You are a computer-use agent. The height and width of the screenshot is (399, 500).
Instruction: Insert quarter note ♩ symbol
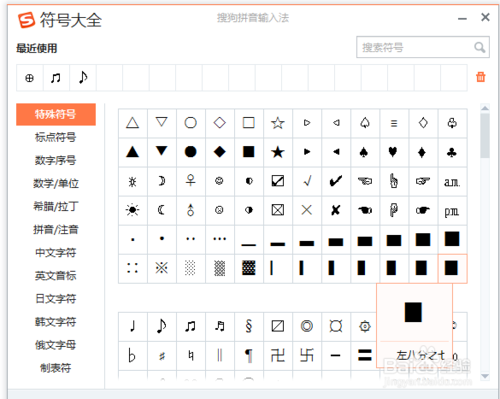pos(133,326)
